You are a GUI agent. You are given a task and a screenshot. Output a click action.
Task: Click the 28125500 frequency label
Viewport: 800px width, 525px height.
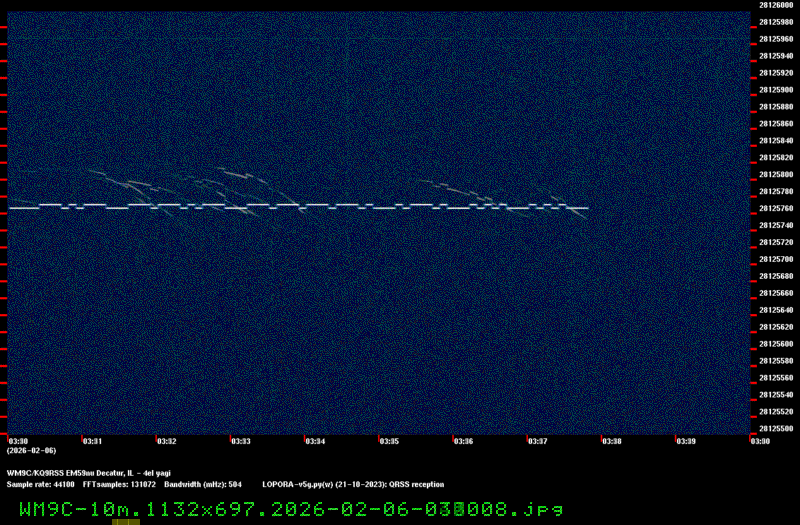776,429
